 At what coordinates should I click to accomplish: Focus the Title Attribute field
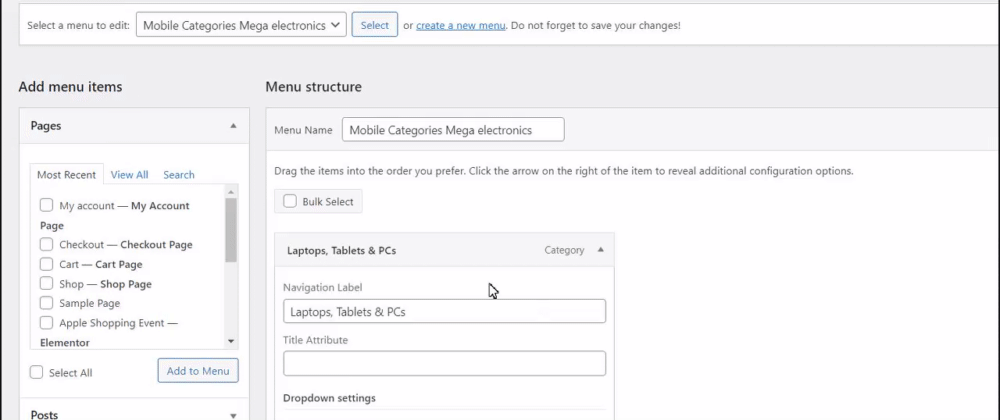tap(444, 363)
